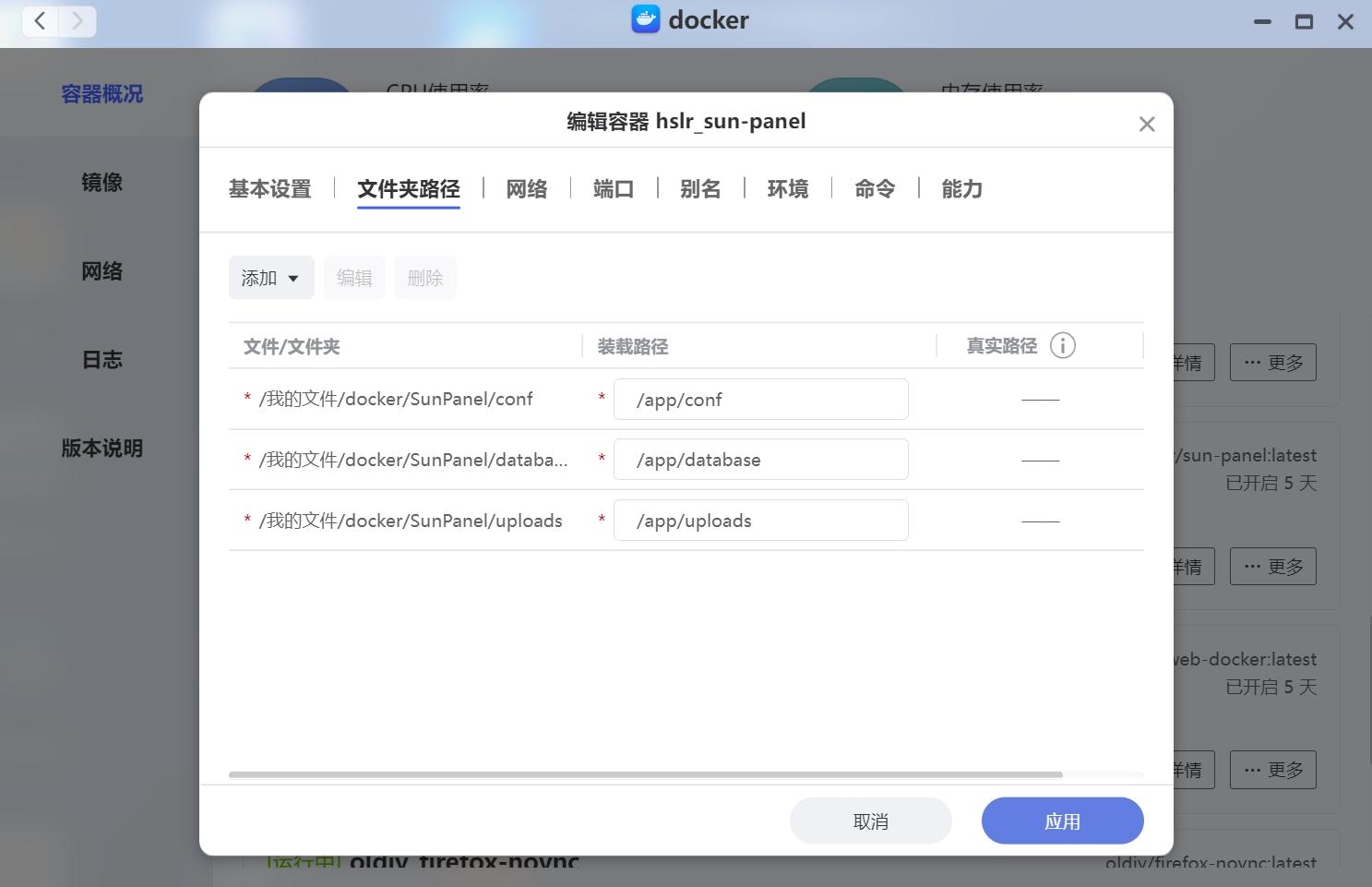Viewport: 1372px width, 887px height.
Task: Switch to the 端口 tab
Action: coord(614,188)
